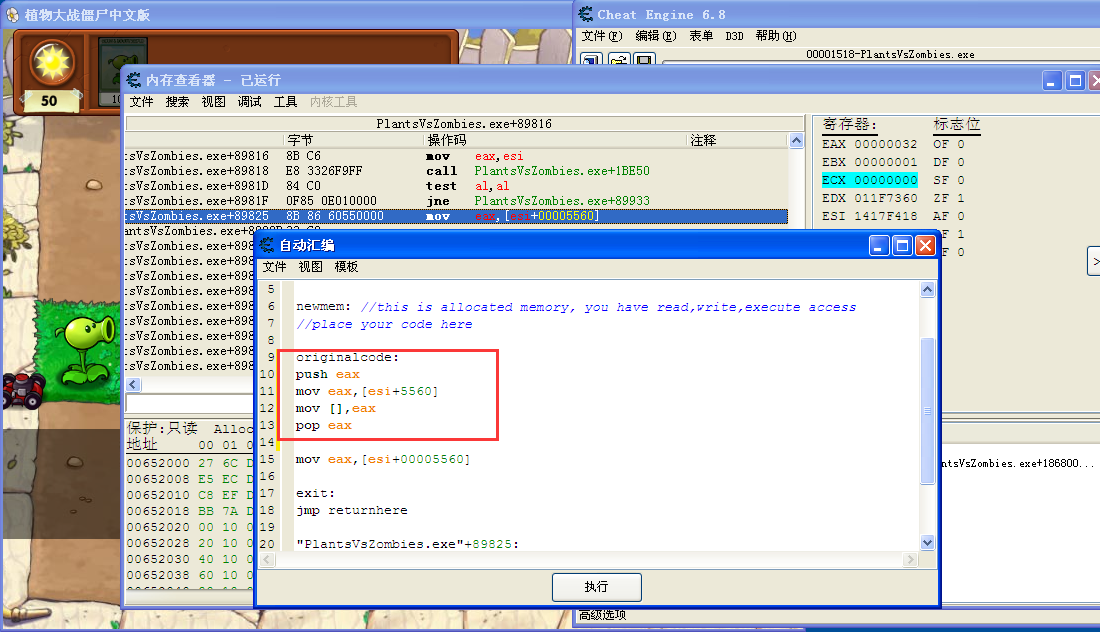Click 'newmem:' label line in editor
The image size is (1100, 632).
(323, 307)
